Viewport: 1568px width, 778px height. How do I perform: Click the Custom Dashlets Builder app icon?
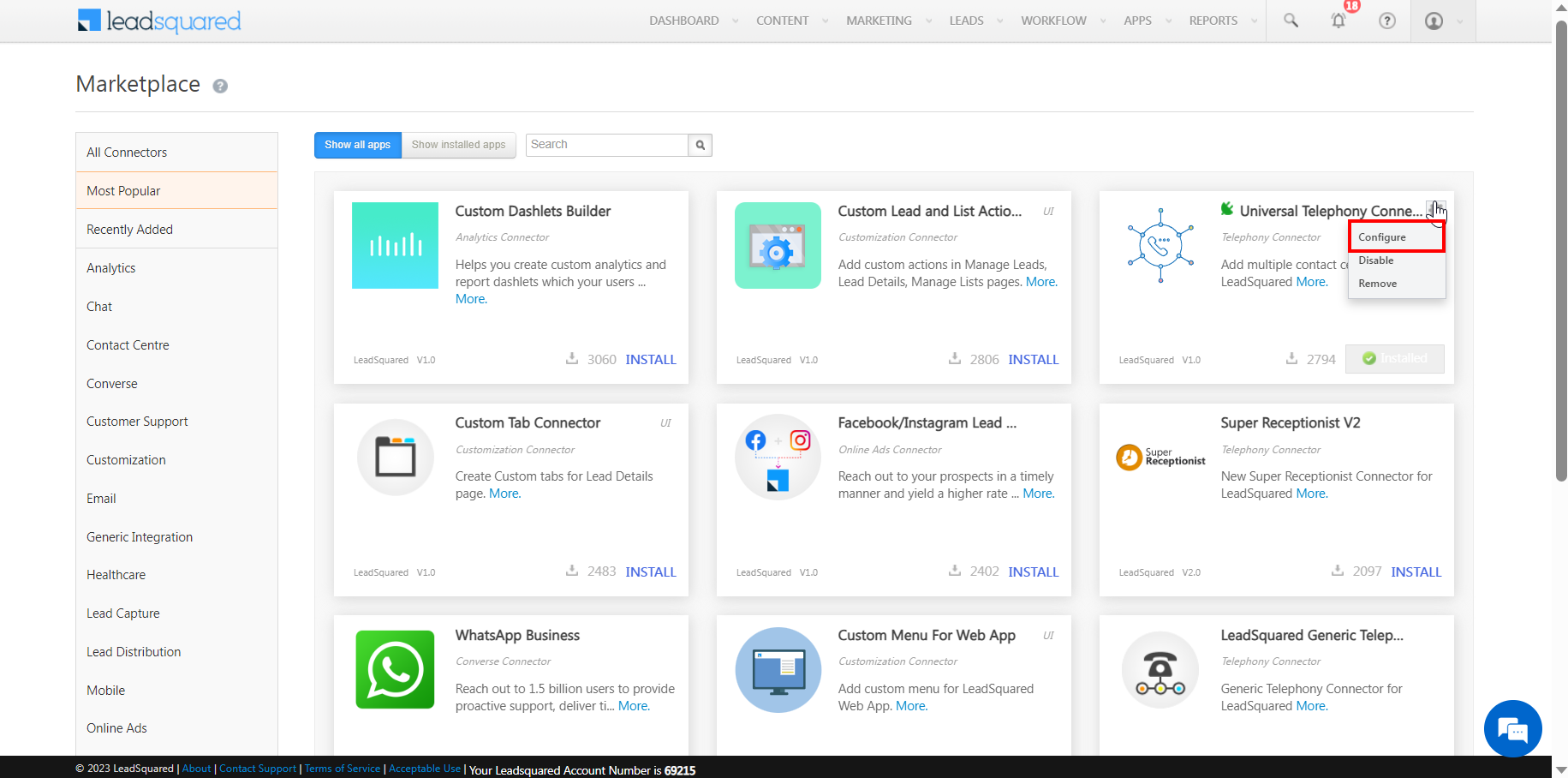(395, 245)
